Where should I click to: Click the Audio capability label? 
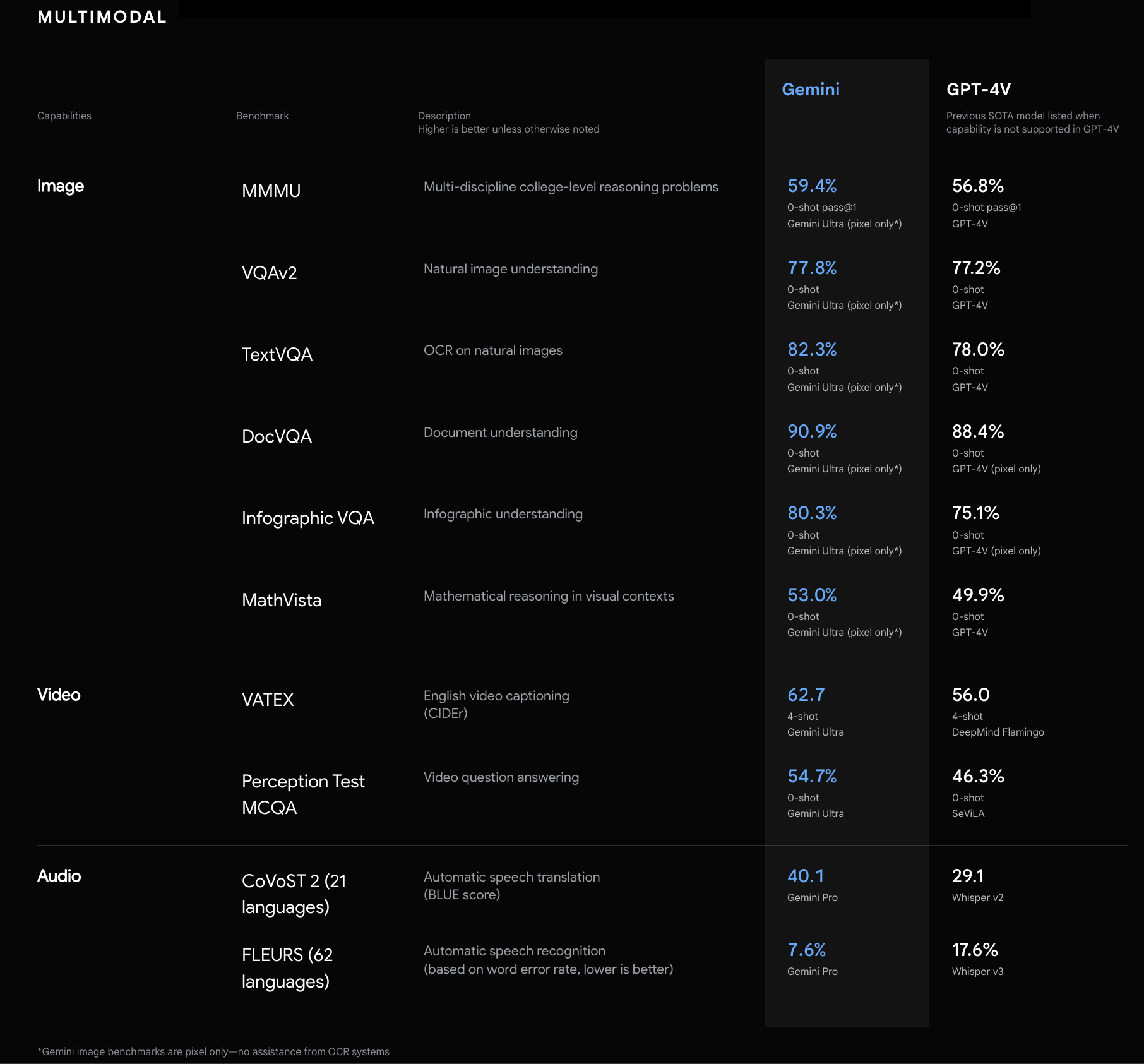tap(59, 876)
